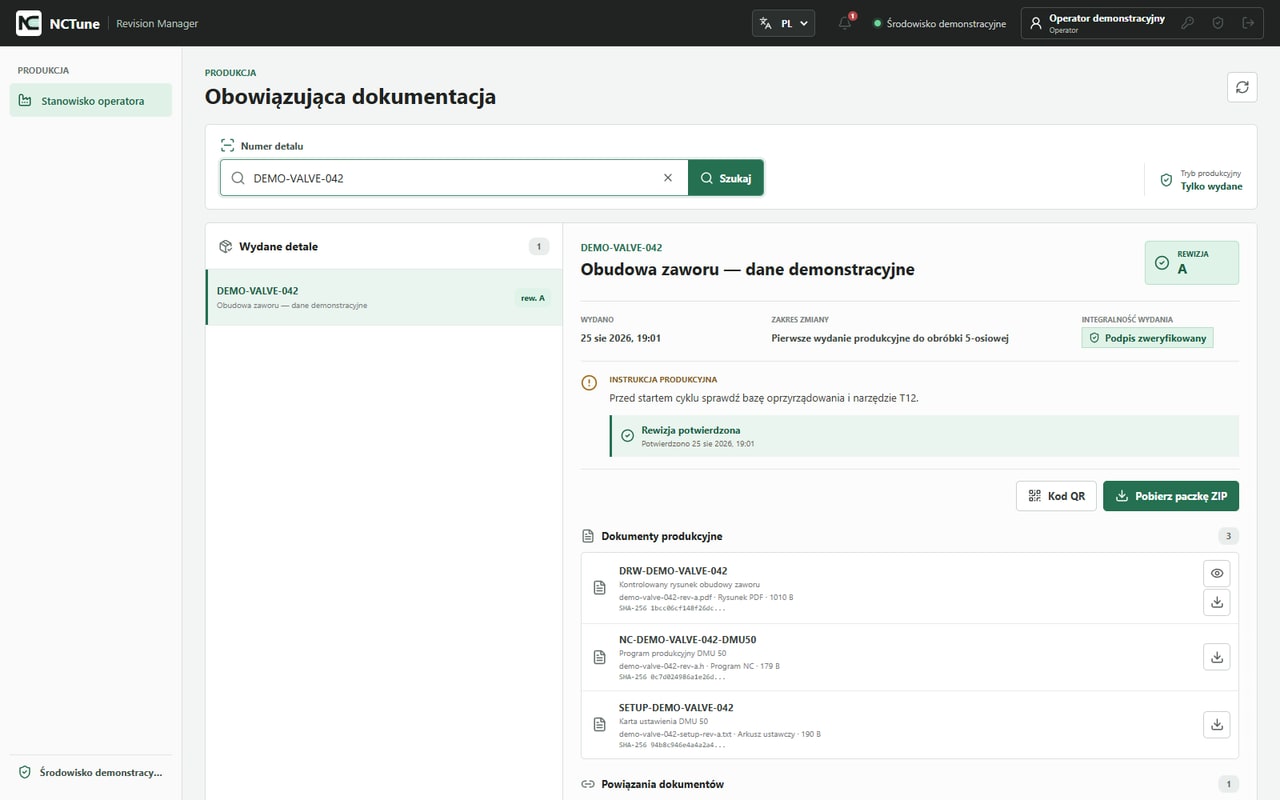
Task: Click the Wydane detale count badge
Action: (x=538, y=246)
